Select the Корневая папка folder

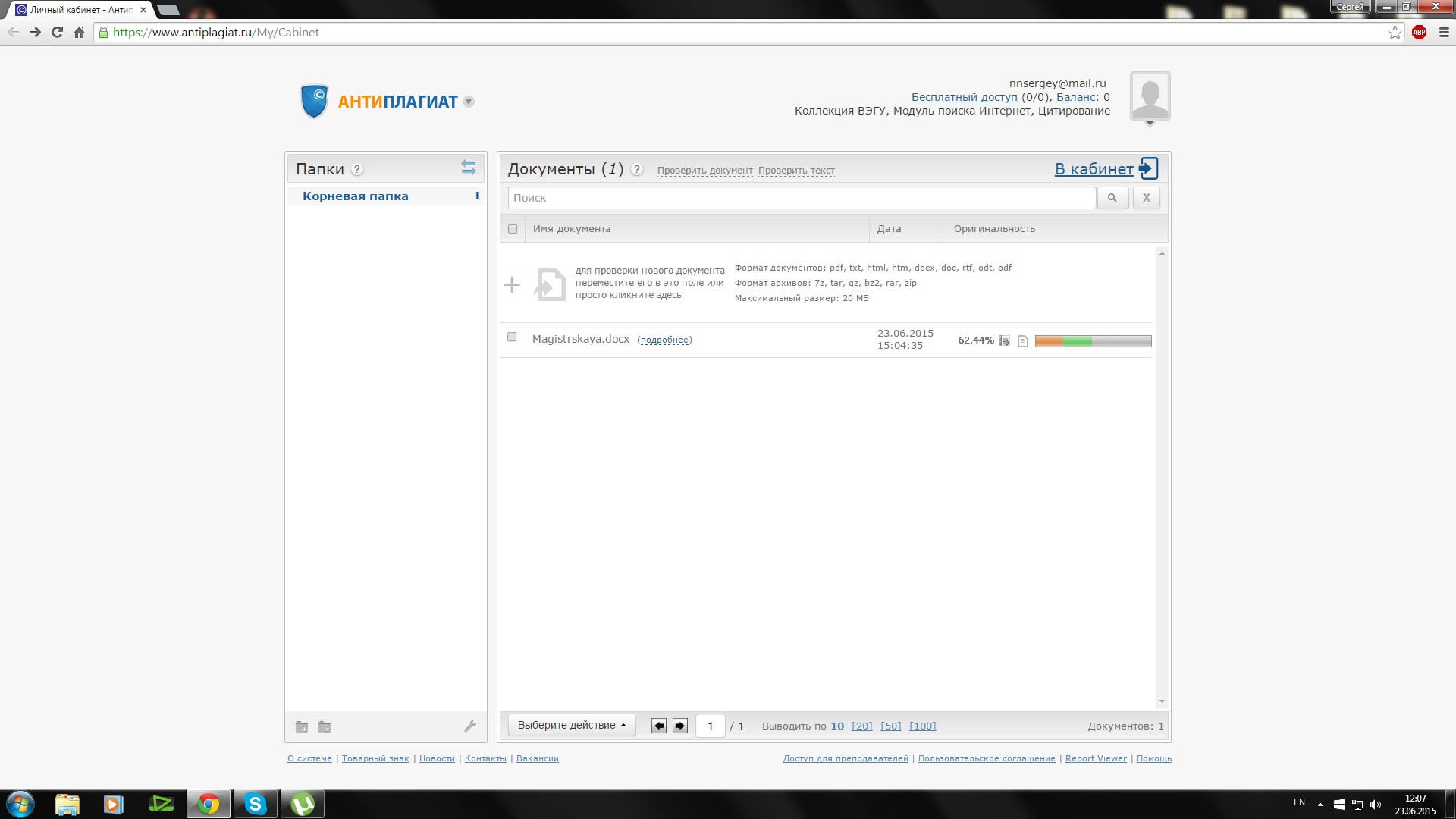(355, 196)
